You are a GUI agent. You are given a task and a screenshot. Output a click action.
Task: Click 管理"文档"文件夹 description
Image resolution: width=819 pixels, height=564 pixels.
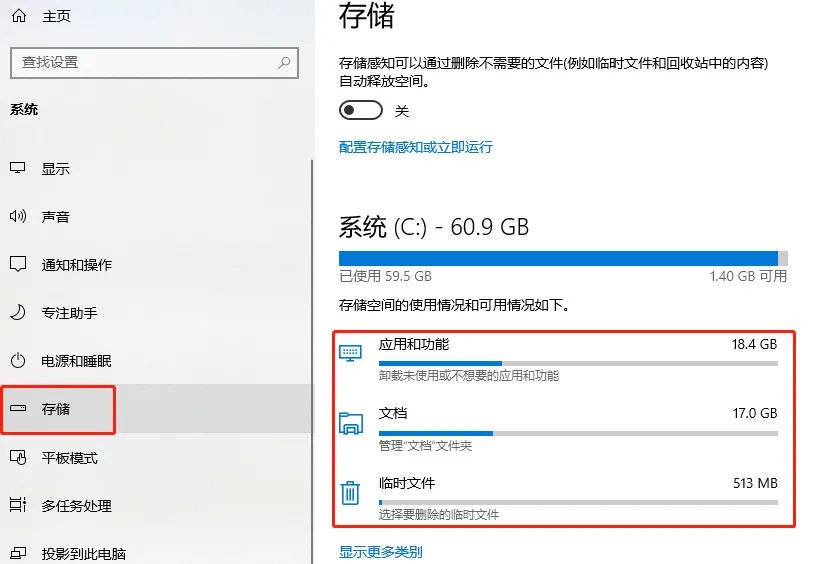tap(425, 446)
